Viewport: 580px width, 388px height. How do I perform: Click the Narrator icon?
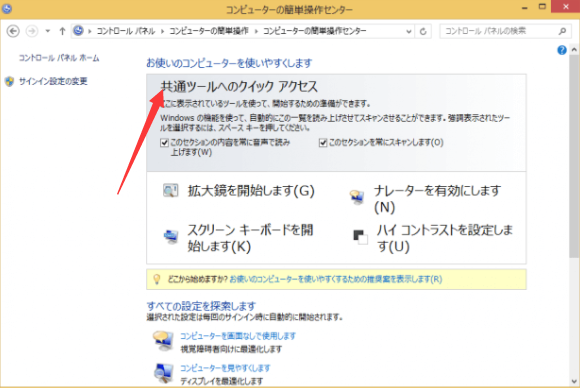pyautogui.click(x=357, y=197)
